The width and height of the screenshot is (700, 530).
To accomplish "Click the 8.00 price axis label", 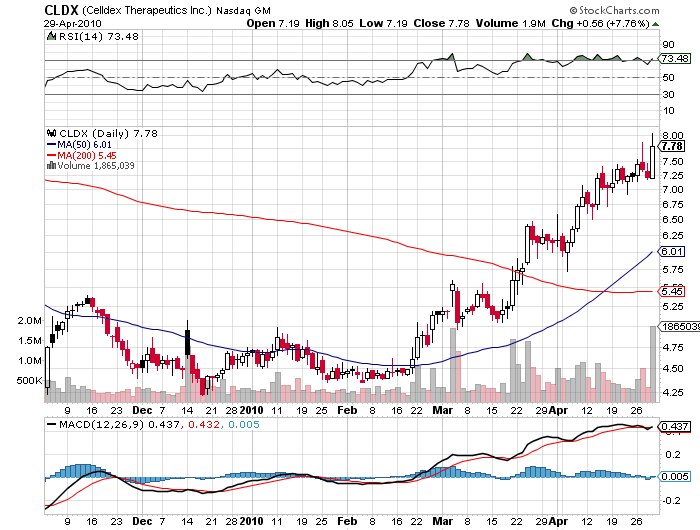I will coord(673,135).
